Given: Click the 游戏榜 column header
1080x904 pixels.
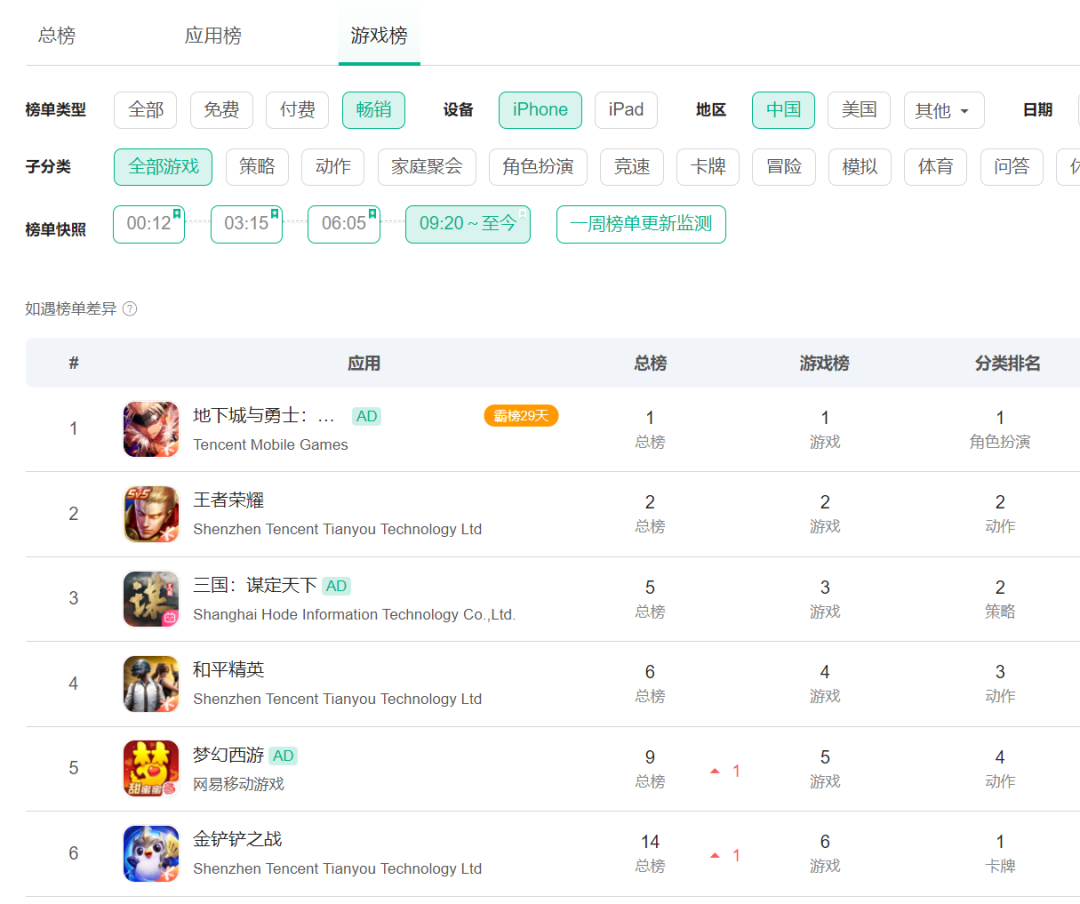Looking at the screenshot, I should tap(824, 363).
